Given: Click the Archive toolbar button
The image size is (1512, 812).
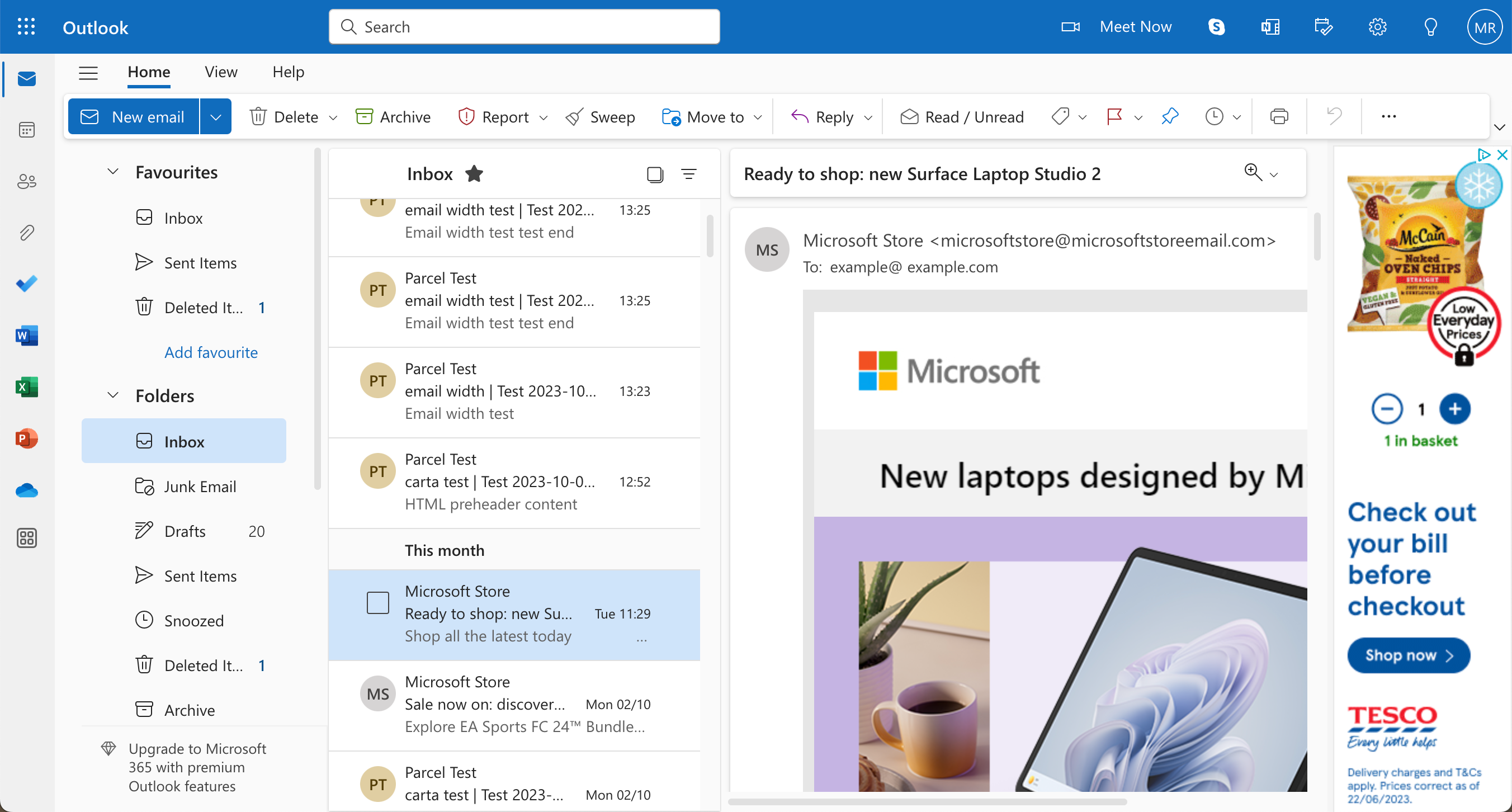Looking at the screenshot, I should (393, 117).
